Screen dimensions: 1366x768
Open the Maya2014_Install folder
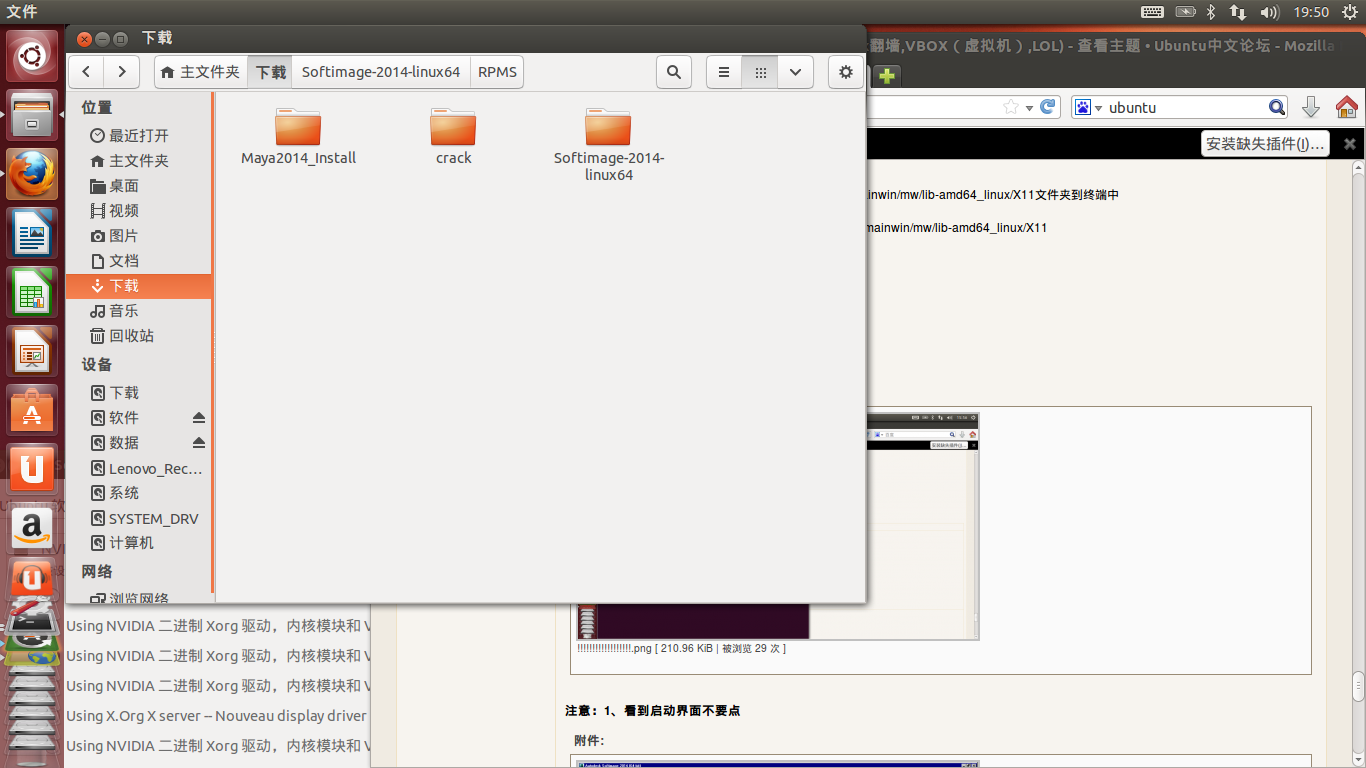[x=298, y=137]
